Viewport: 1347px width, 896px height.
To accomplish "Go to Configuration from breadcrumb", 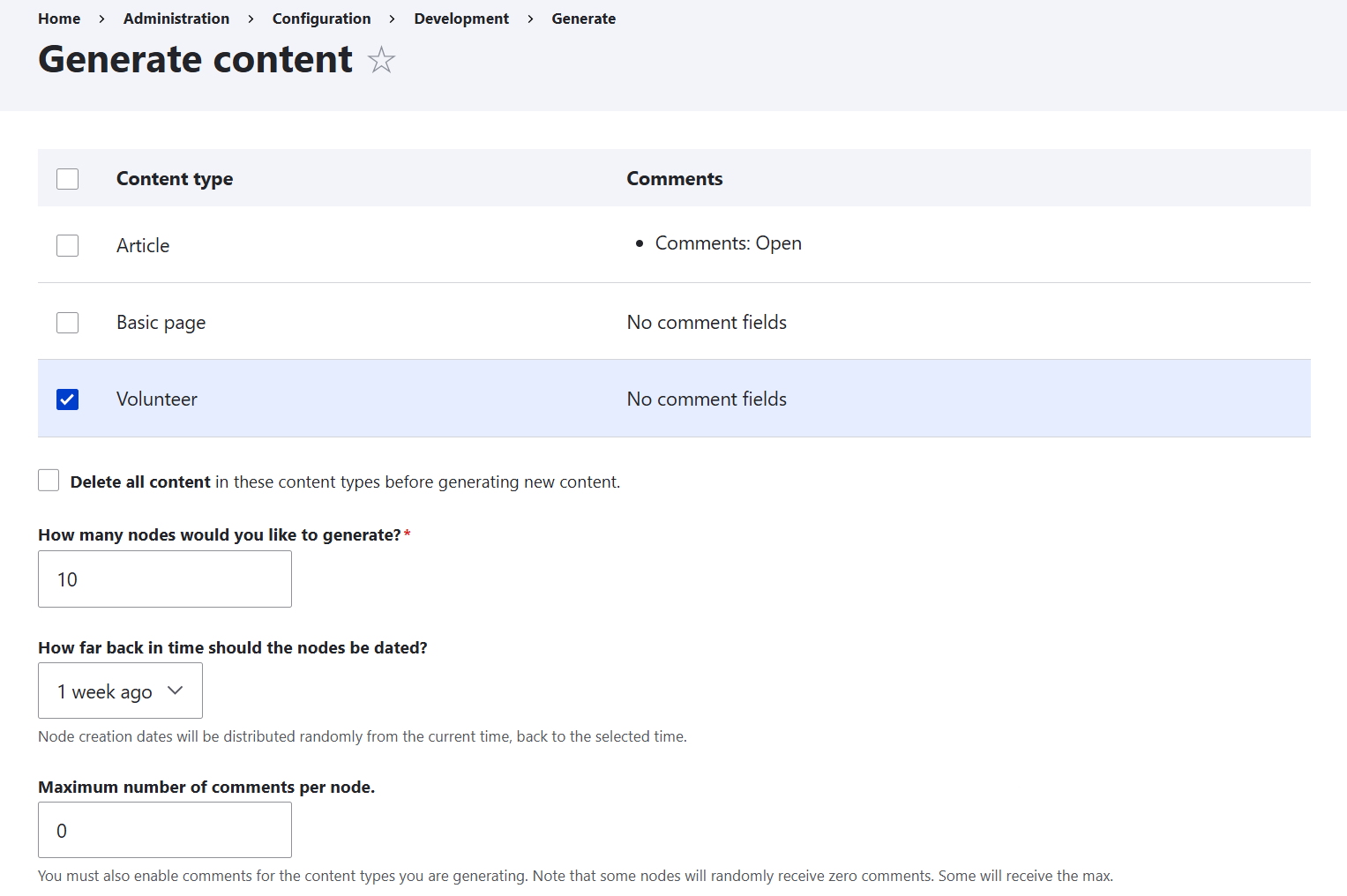I will coord(321,18).
